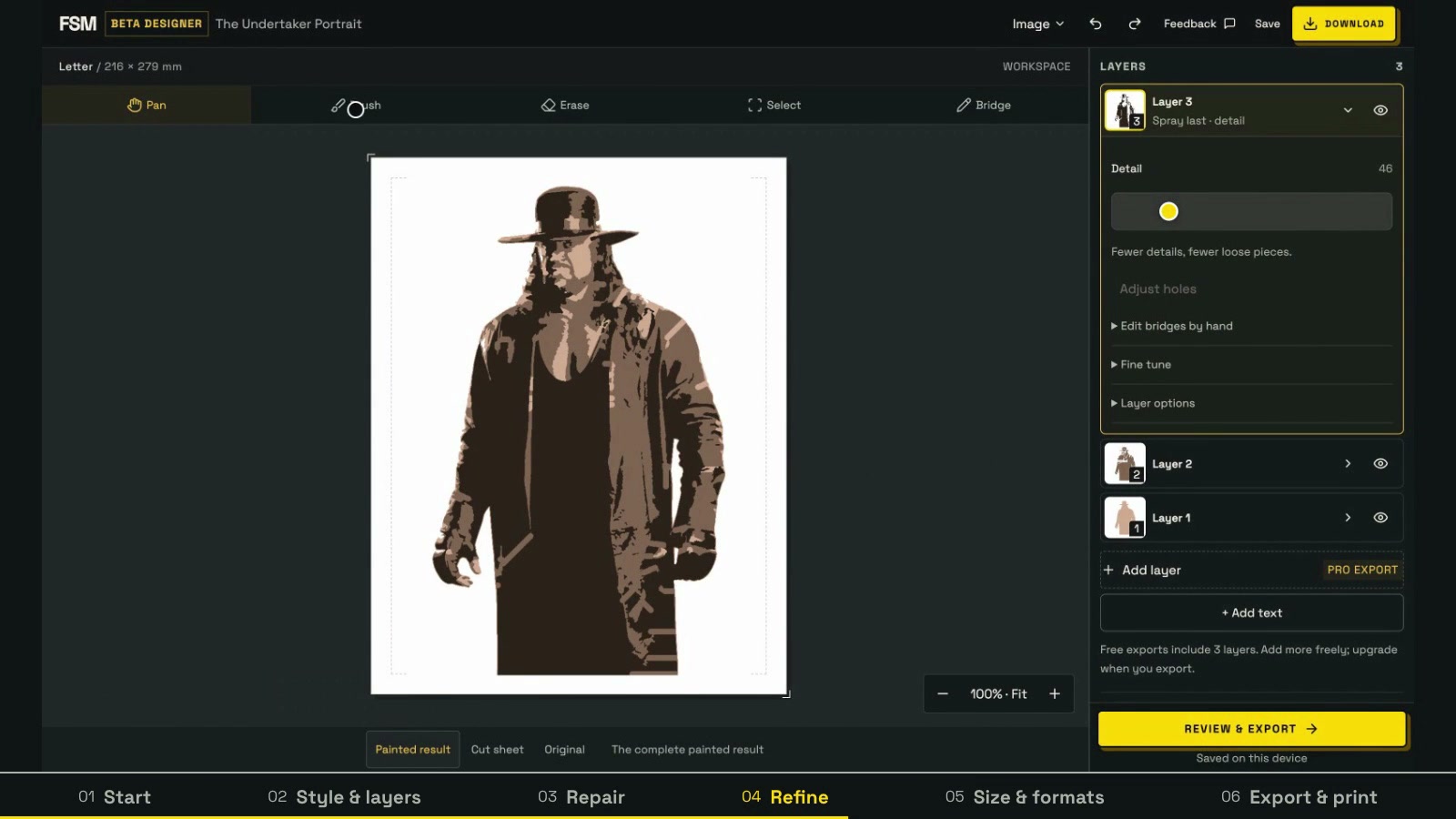This screenshot has height=819, width=1456.
Task: Zoom in with the plus icon
Action: 1055,693
